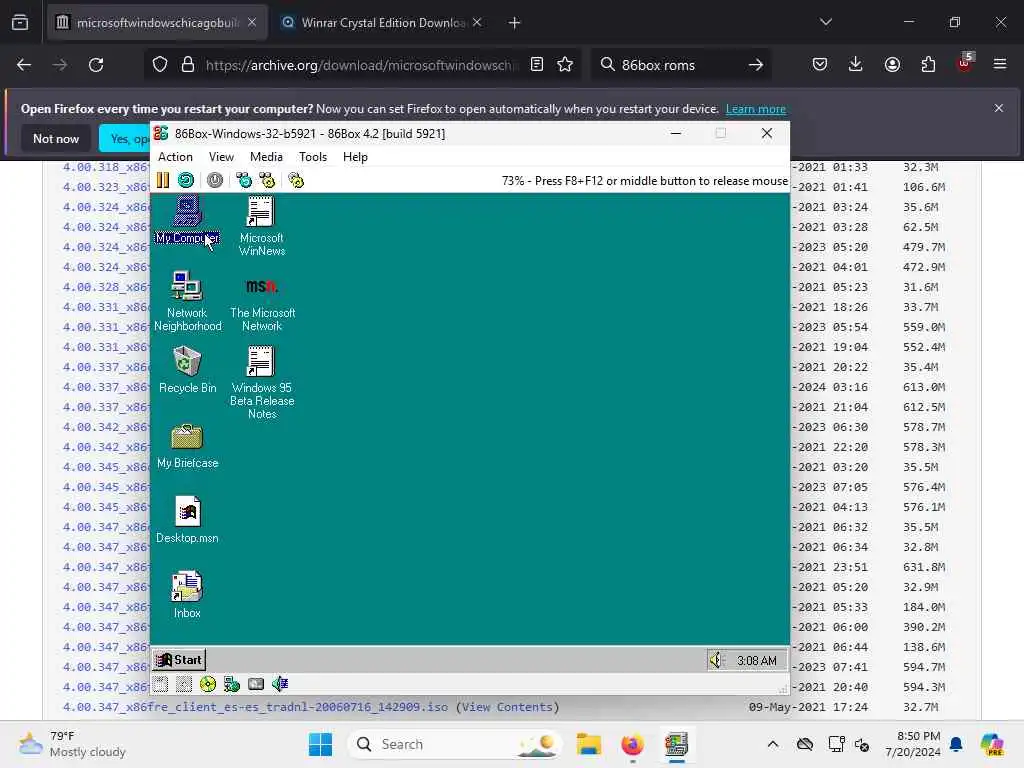The height and width of the screenshot is (768, 1024).
Task: Click the archive.org URL address field
Action: 360,65
